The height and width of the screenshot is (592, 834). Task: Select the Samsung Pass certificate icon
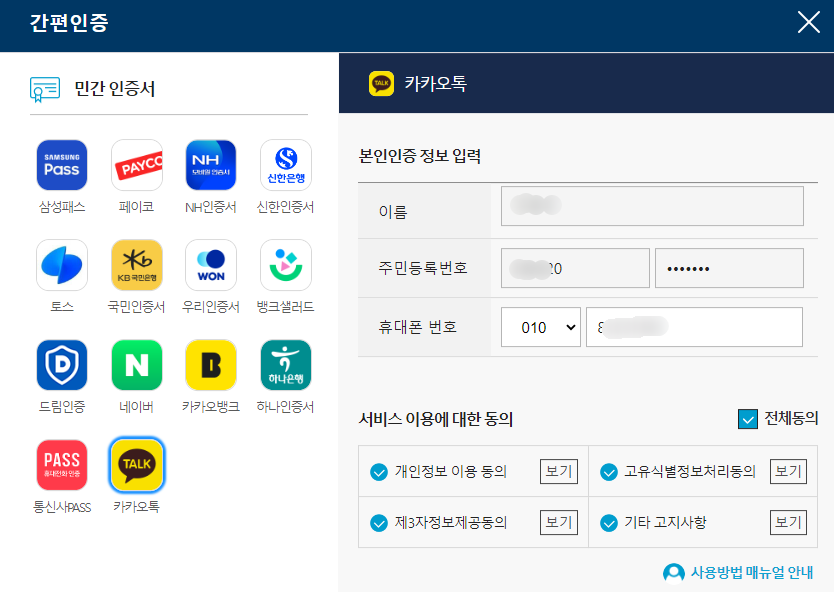(62, 165)
